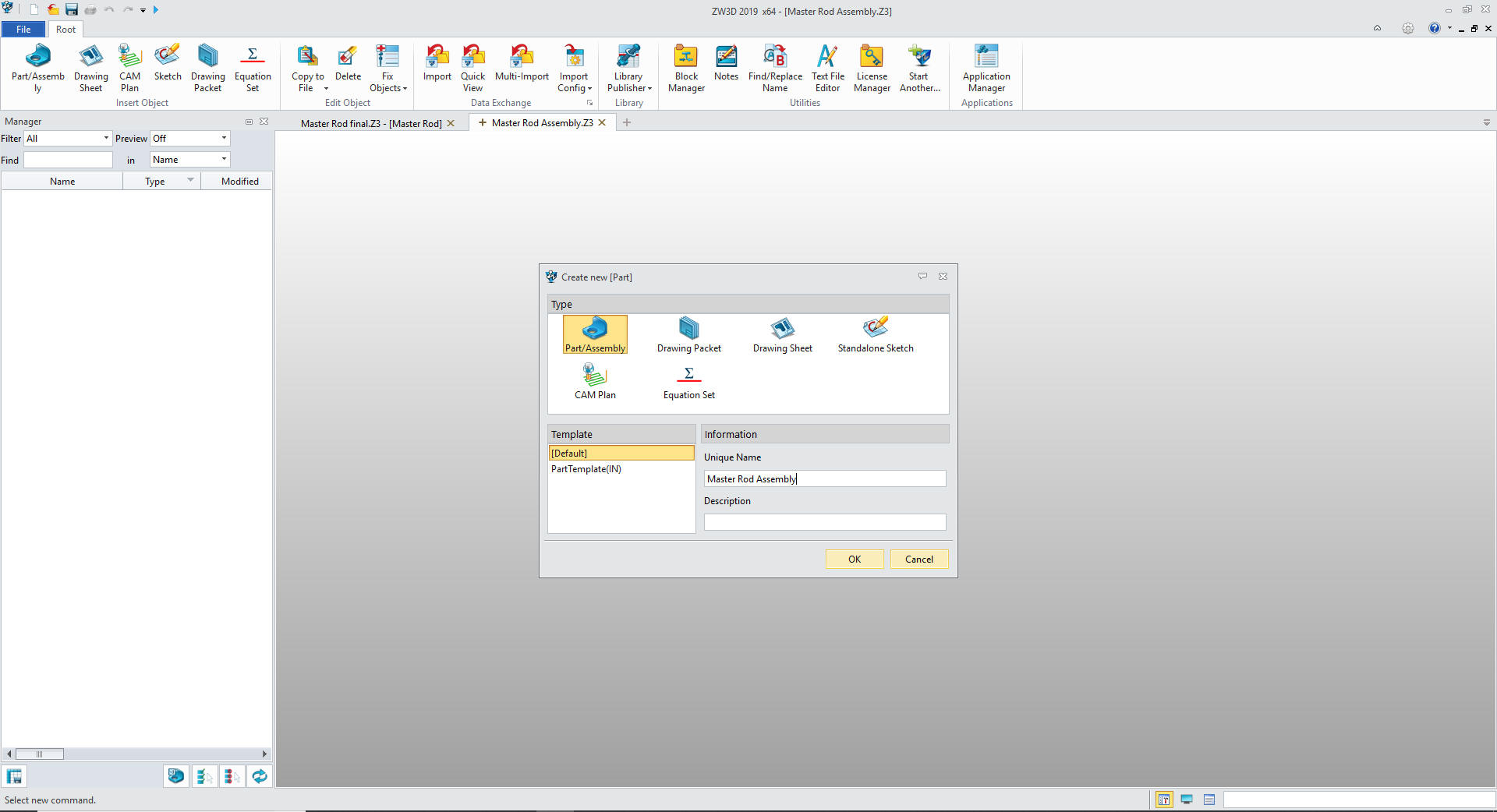Switch to Master Rod final.Z3 tab

coord(370,124)
